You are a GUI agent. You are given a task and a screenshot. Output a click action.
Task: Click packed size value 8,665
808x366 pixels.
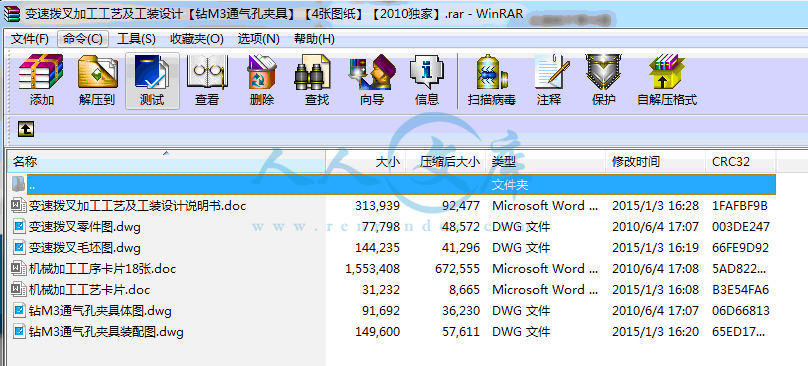(464, 290)
